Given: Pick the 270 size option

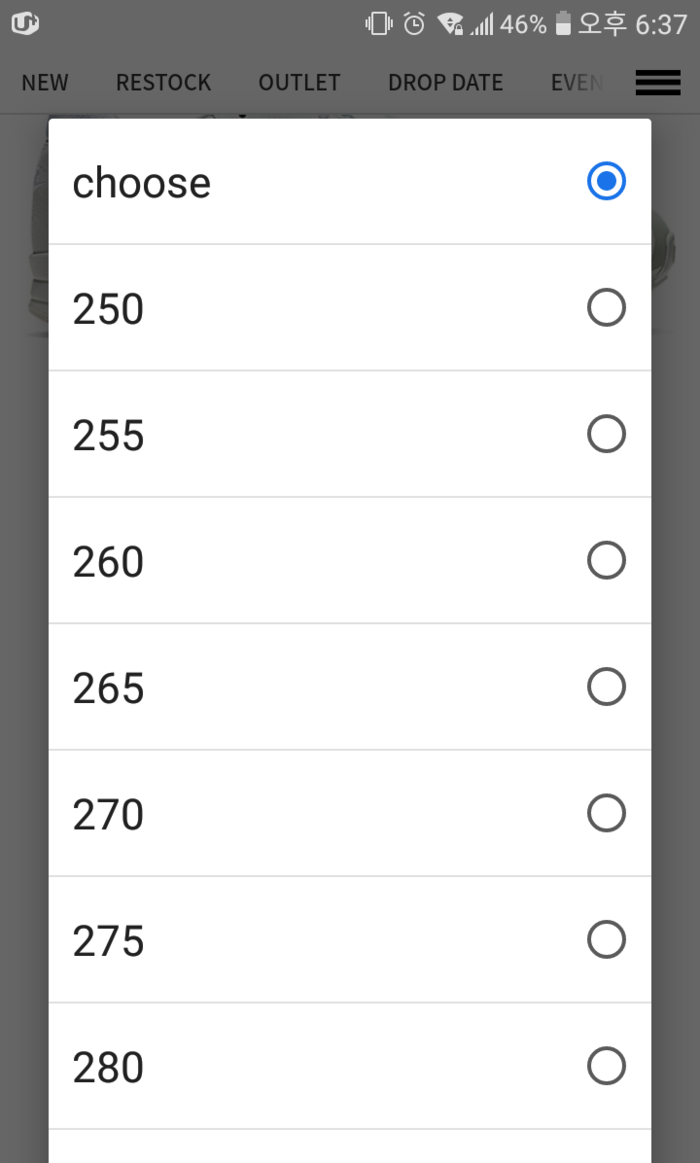Looking at the screenshot, I should (606, 814).
